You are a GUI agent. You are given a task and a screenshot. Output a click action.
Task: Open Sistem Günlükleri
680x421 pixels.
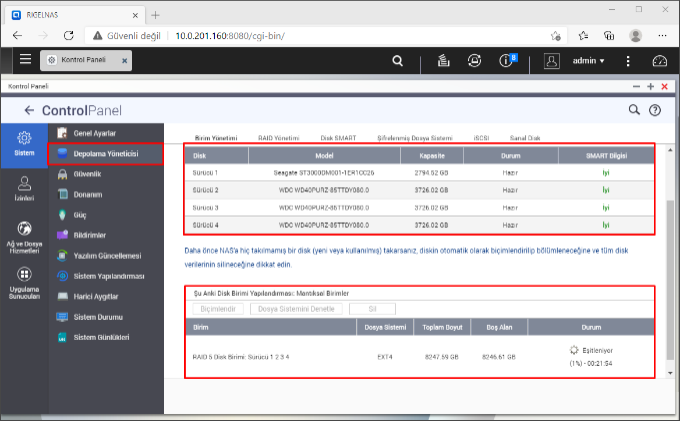pos(106,337)
